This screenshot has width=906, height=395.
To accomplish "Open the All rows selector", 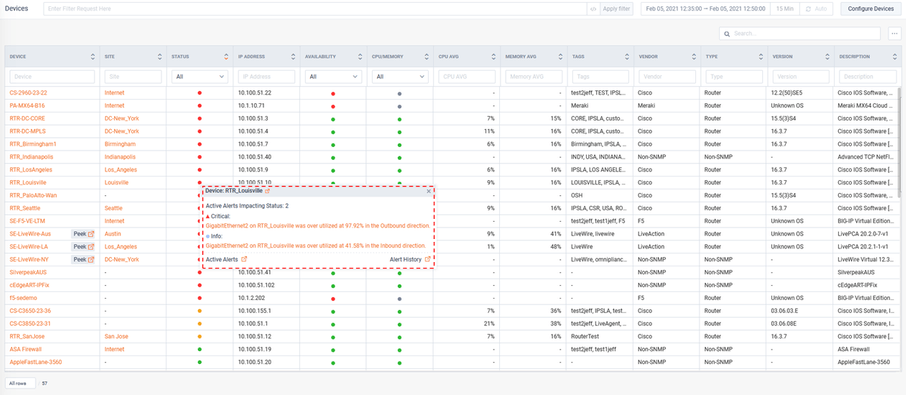I will 20,383.
